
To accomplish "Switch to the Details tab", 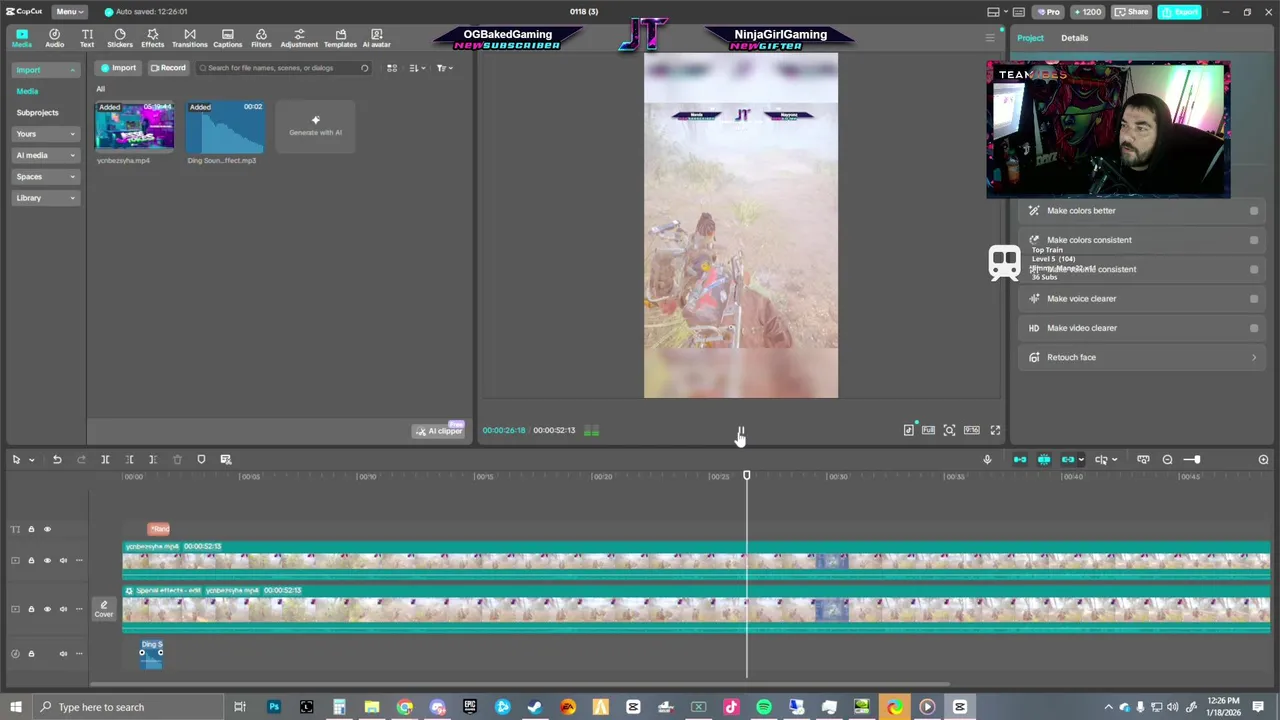I will tap(1074, 38).
